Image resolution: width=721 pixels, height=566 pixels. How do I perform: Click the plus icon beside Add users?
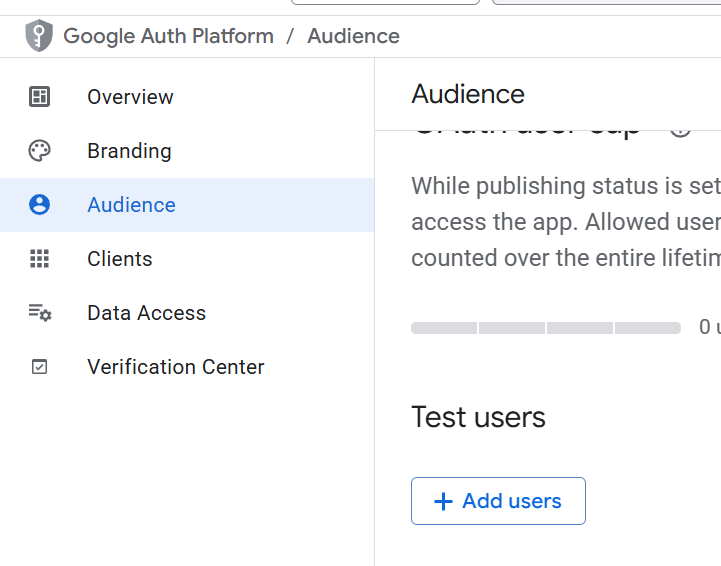coord(443,502)
